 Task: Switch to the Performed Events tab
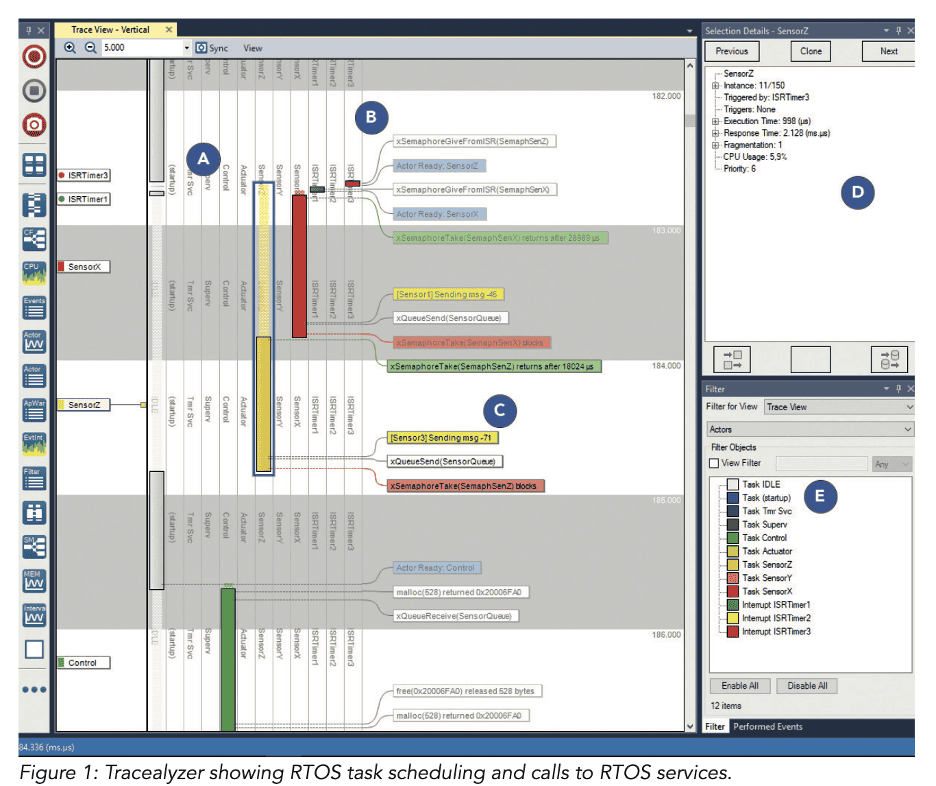click(x=768, y=726)
